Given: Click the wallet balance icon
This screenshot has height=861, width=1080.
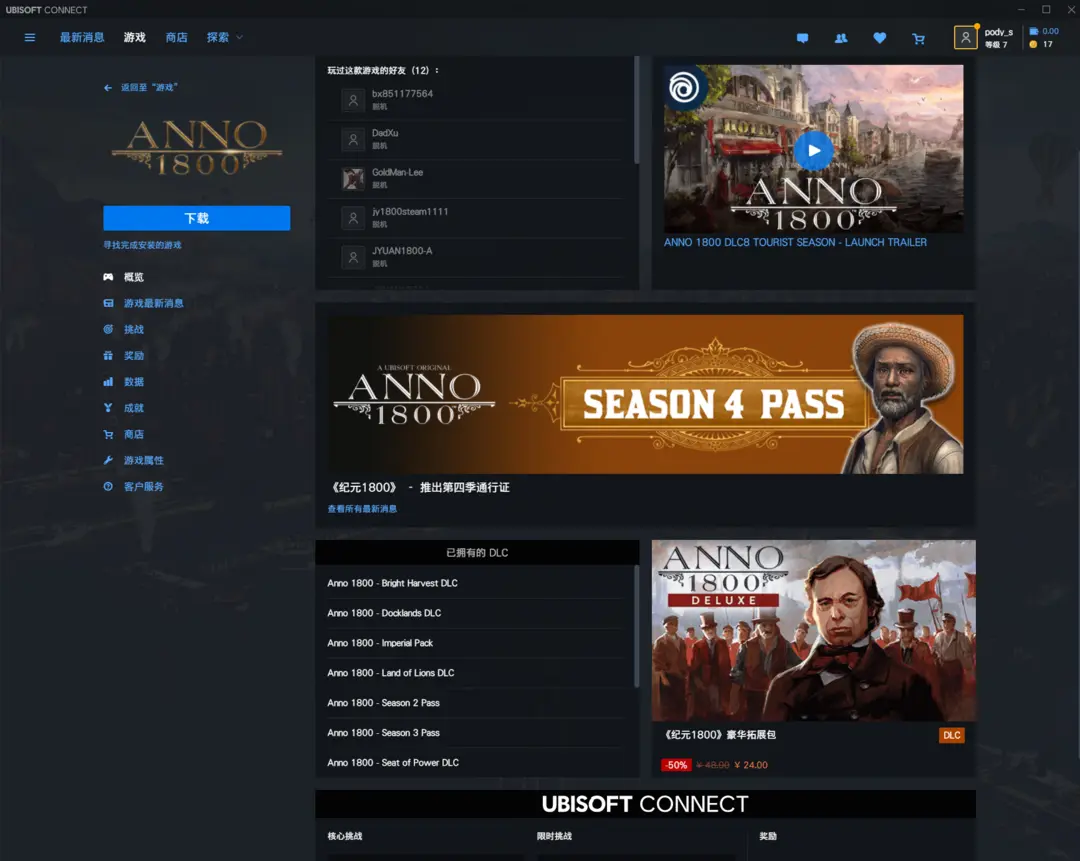Looking at the screenshot, I should click(x=1033, y=31).
